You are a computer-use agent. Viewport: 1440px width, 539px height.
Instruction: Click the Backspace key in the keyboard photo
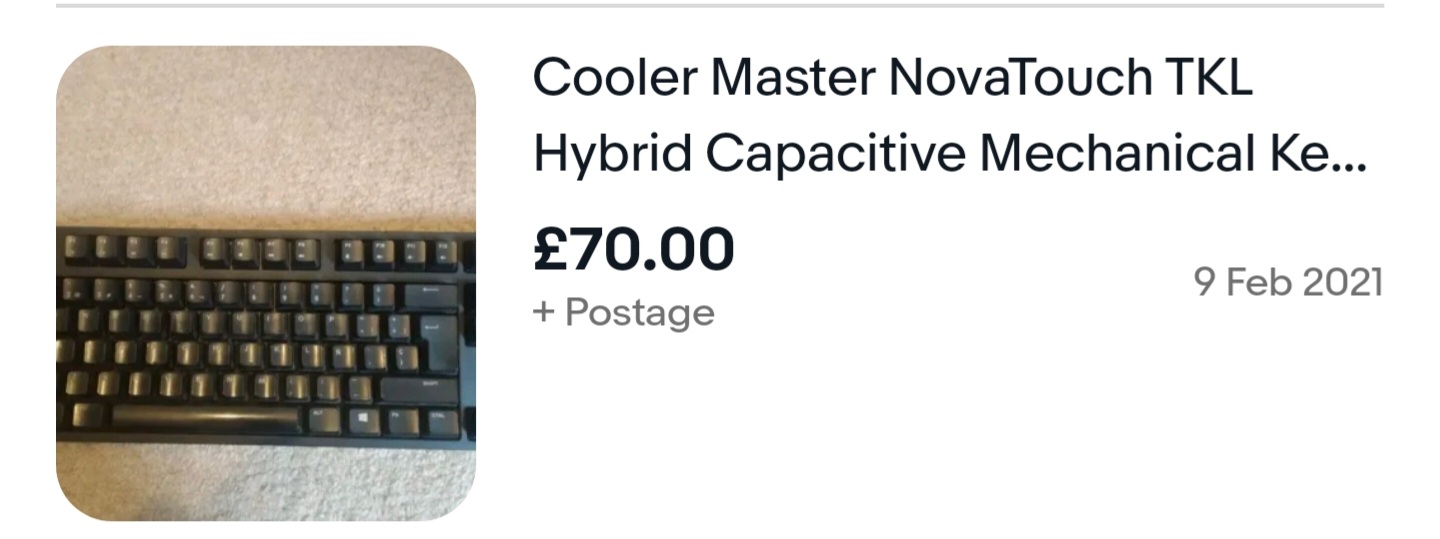pos(431,294)
